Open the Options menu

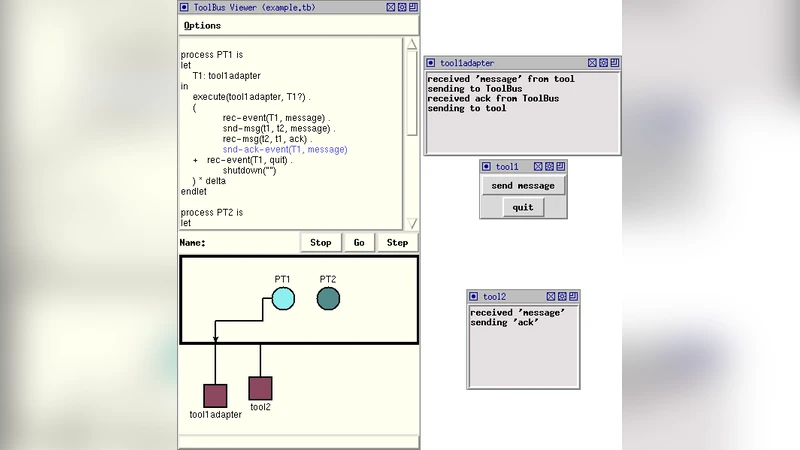point(203,25)
